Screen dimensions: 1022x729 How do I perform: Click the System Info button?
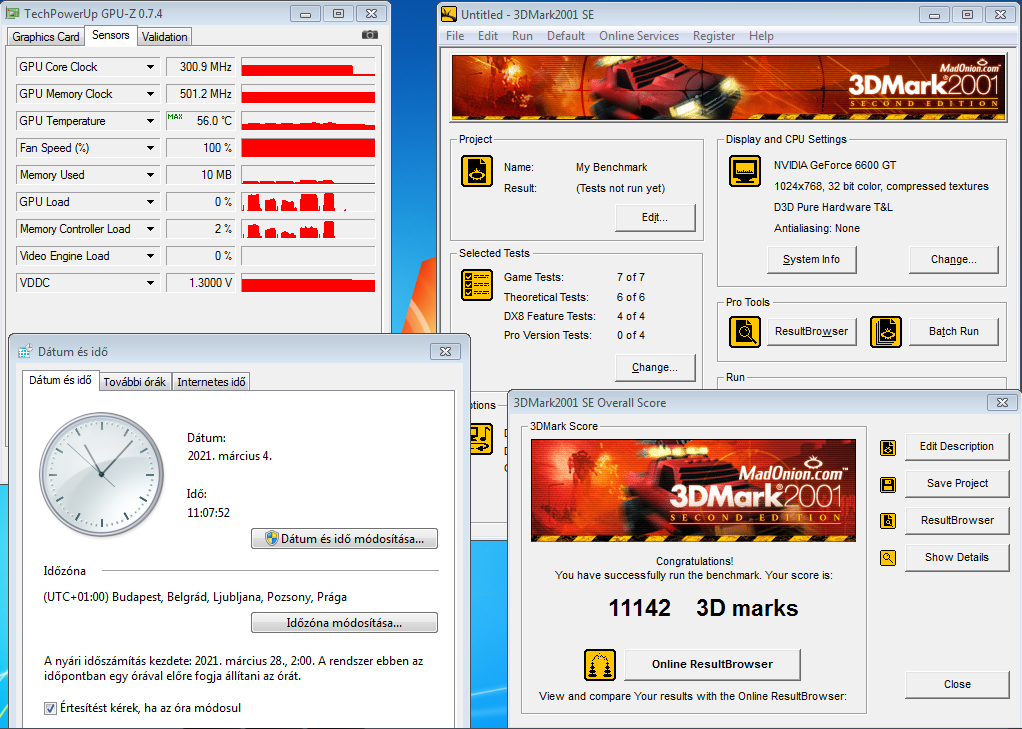tap(811, 260)
